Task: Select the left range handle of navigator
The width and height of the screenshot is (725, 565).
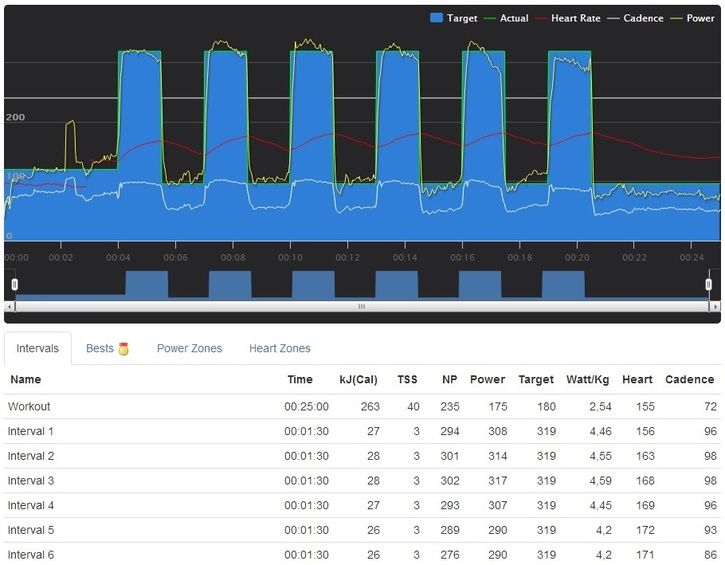Action: 14,285
